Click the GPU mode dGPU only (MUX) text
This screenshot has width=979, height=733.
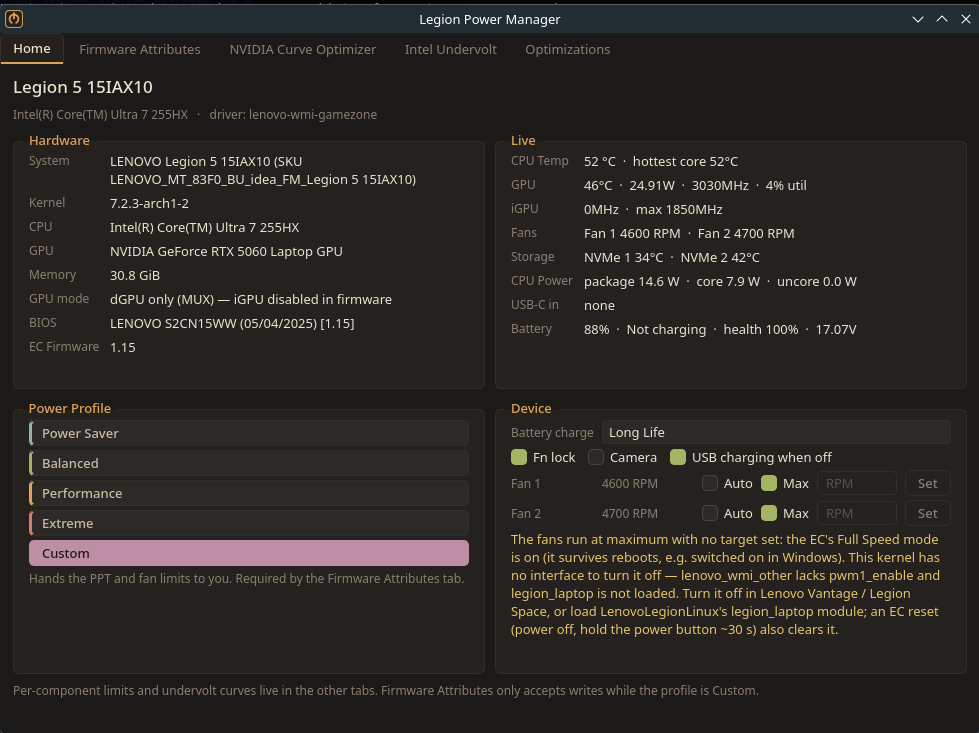coord(251,300)
